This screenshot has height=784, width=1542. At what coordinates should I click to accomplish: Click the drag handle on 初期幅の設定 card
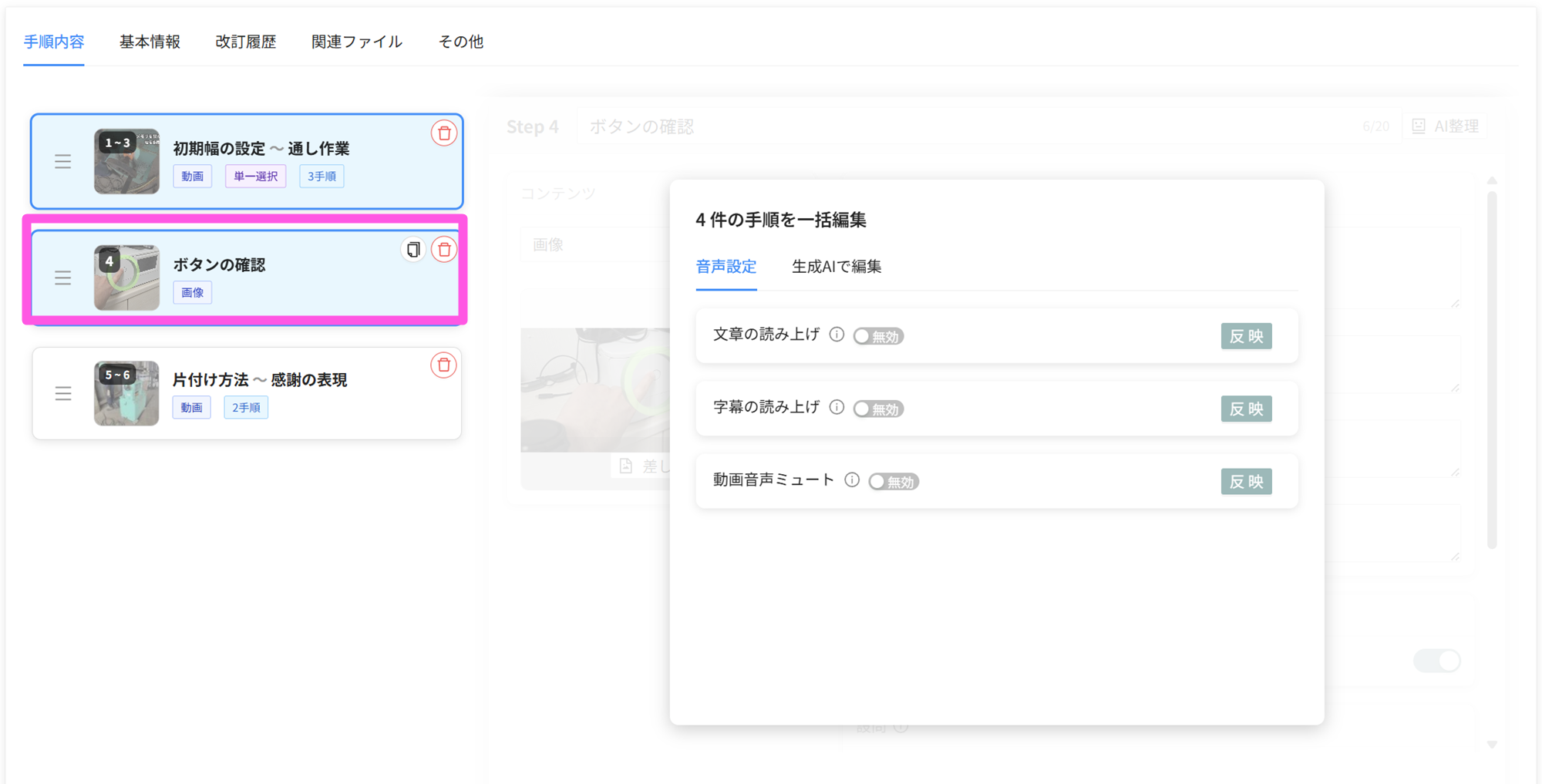pos(63,162)
